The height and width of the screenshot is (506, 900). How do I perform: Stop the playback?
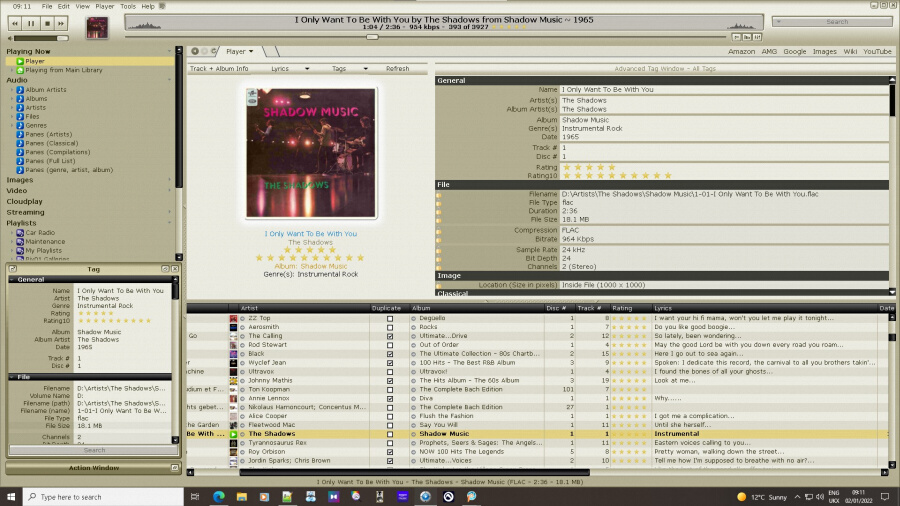tap(47, 24)
